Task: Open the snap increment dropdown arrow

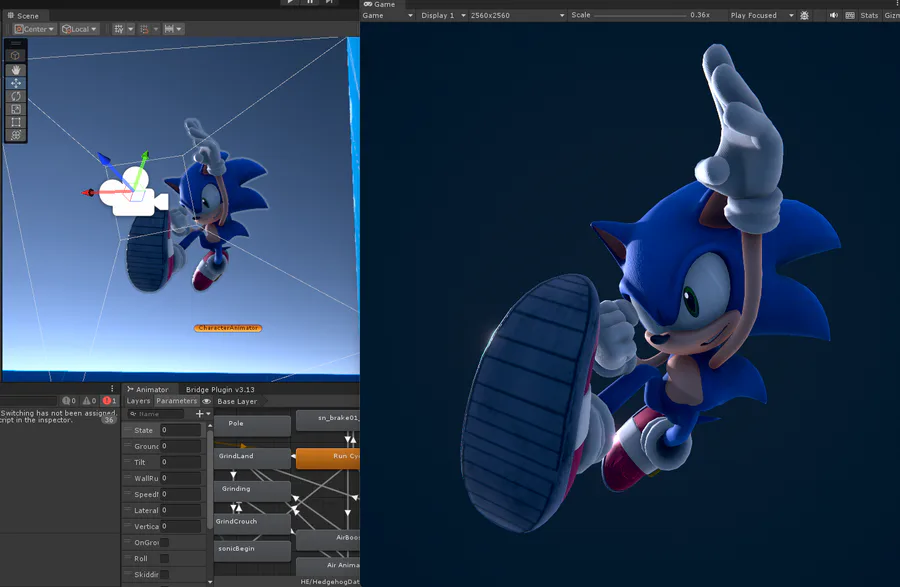Action: (x=179, y=29)
